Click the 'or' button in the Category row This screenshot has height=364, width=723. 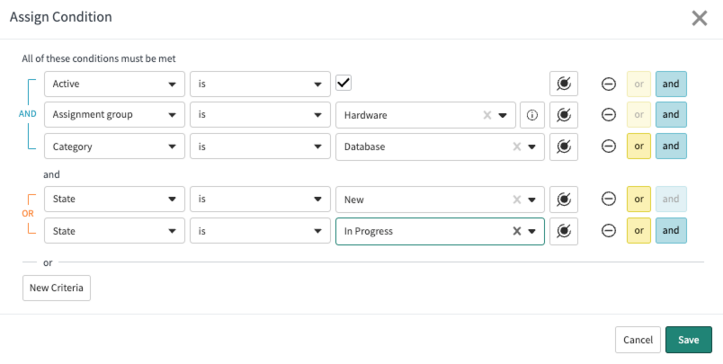click(639, 146)
